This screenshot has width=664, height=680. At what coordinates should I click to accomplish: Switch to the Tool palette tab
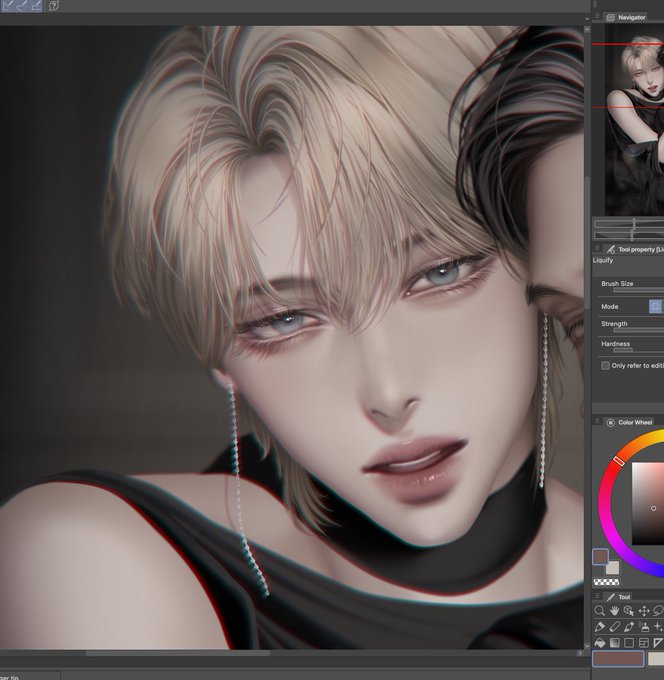(x=618, y=597)
